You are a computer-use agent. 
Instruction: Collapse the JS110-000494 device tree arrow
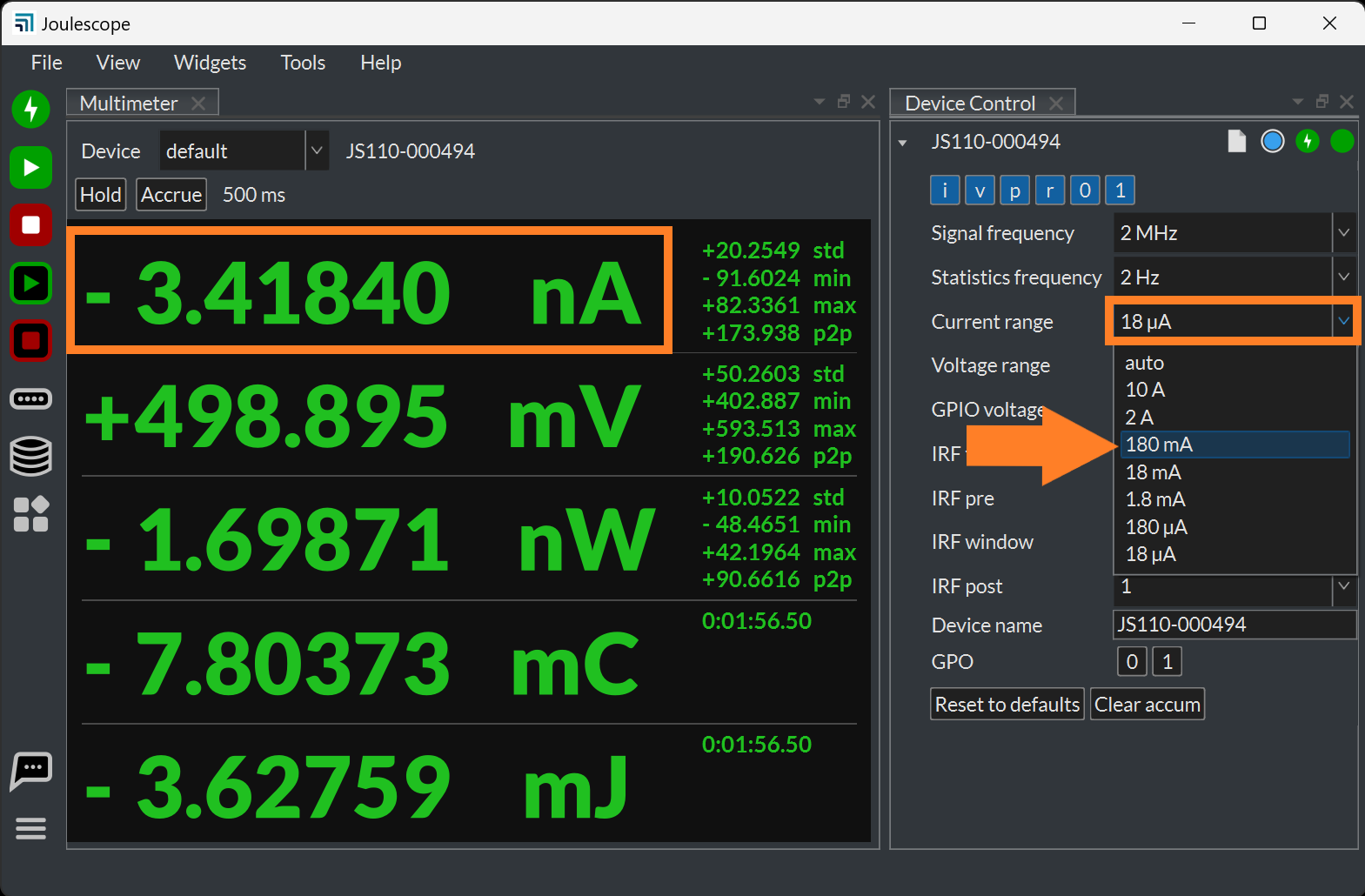pyautogui.click(x=903, y=143)
